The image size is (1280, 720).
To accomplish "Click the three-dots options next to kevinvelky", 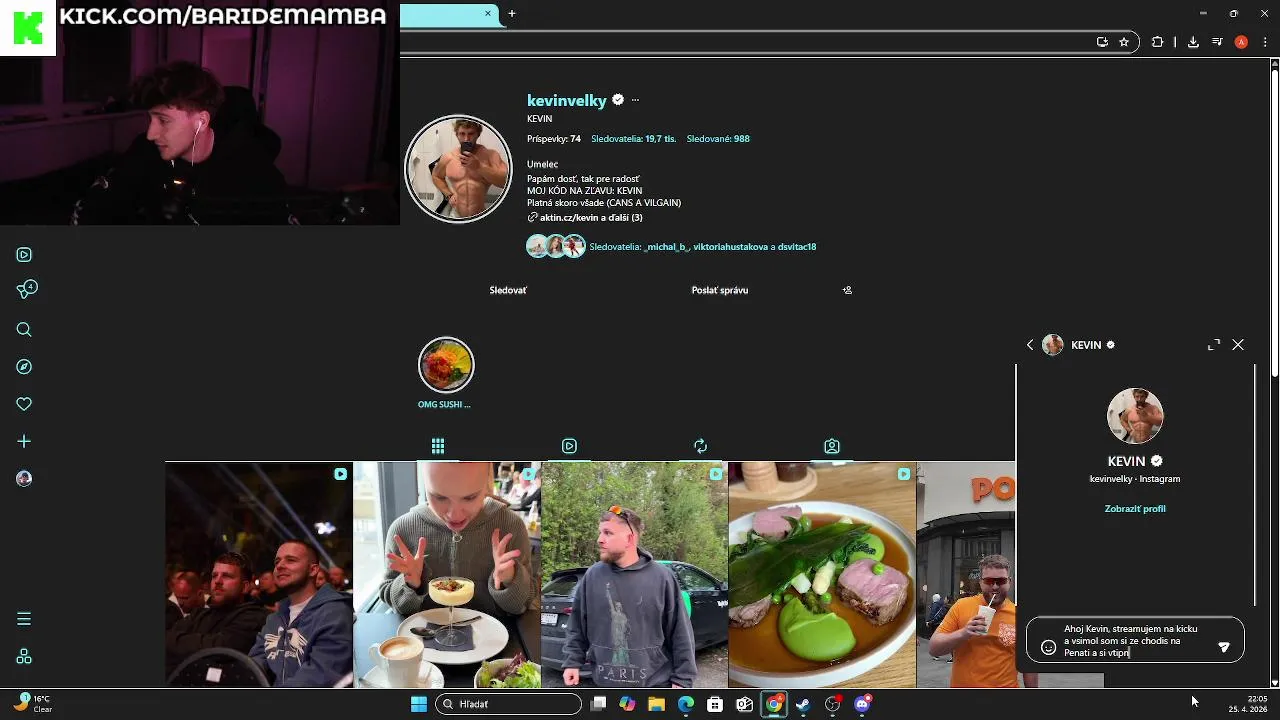I will click(x=635, y=100).
